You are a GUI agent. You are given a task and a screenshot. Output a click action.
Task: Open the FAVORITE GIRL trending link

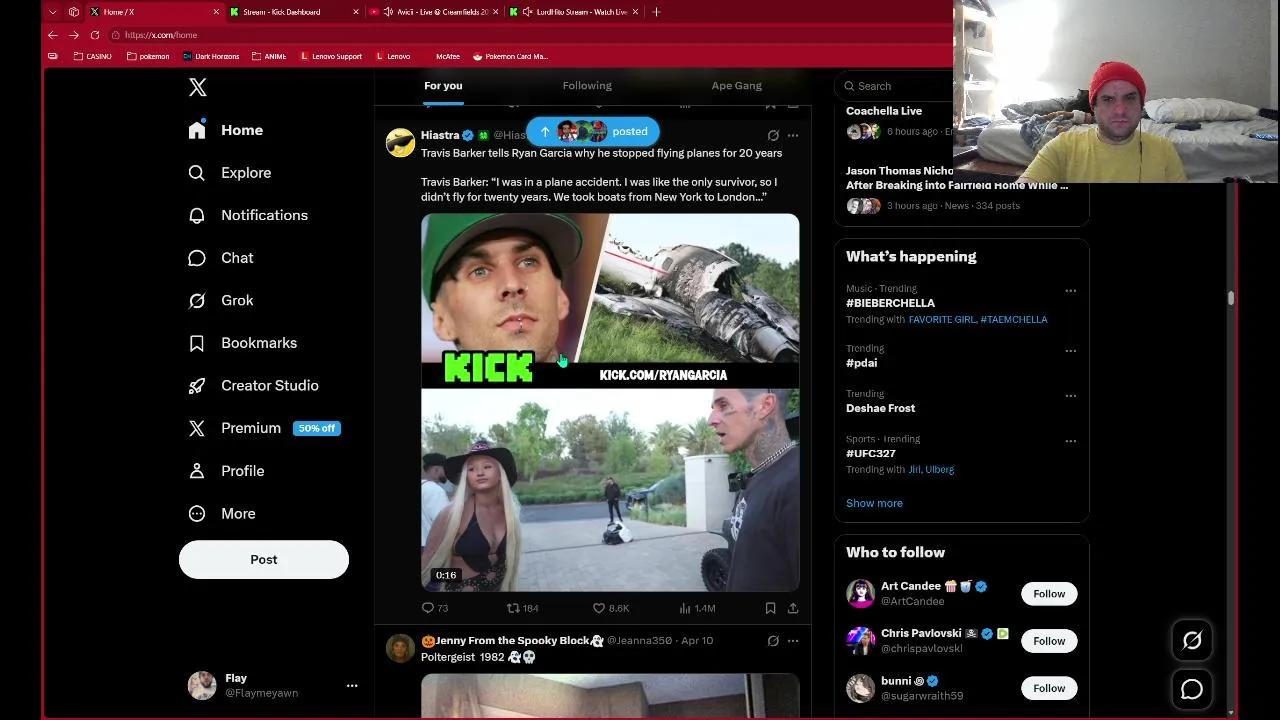point(941,320)
